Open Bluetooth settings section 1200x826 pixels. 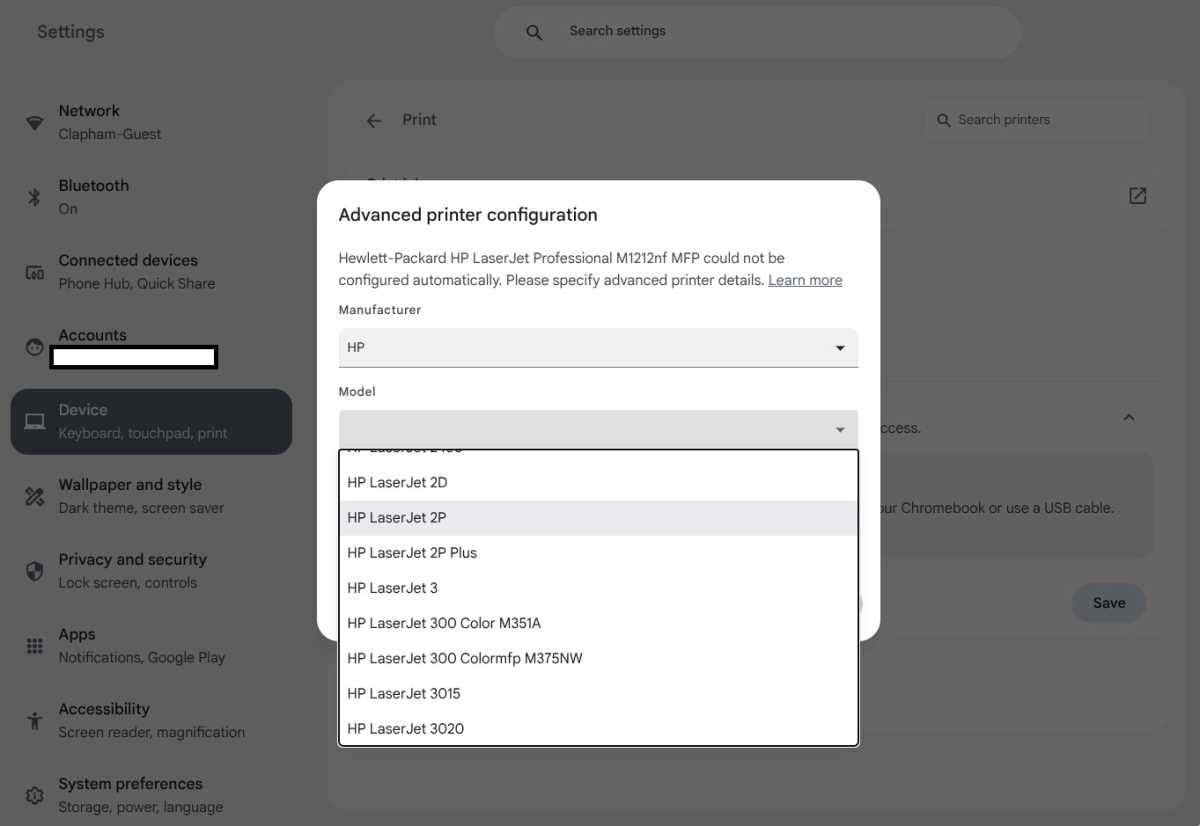click(151, 197)
